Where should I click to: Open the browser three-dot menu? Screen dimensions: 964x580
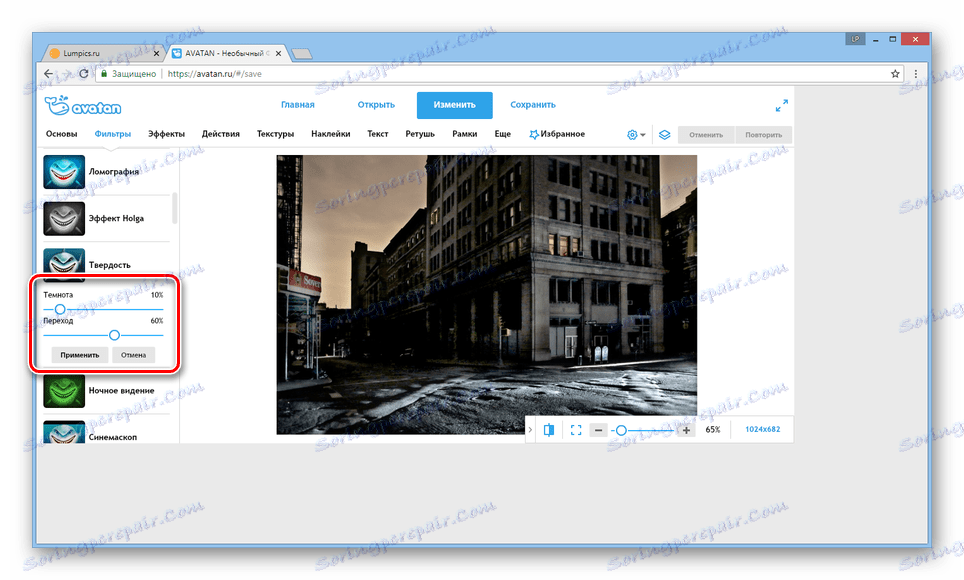(915, 74)
